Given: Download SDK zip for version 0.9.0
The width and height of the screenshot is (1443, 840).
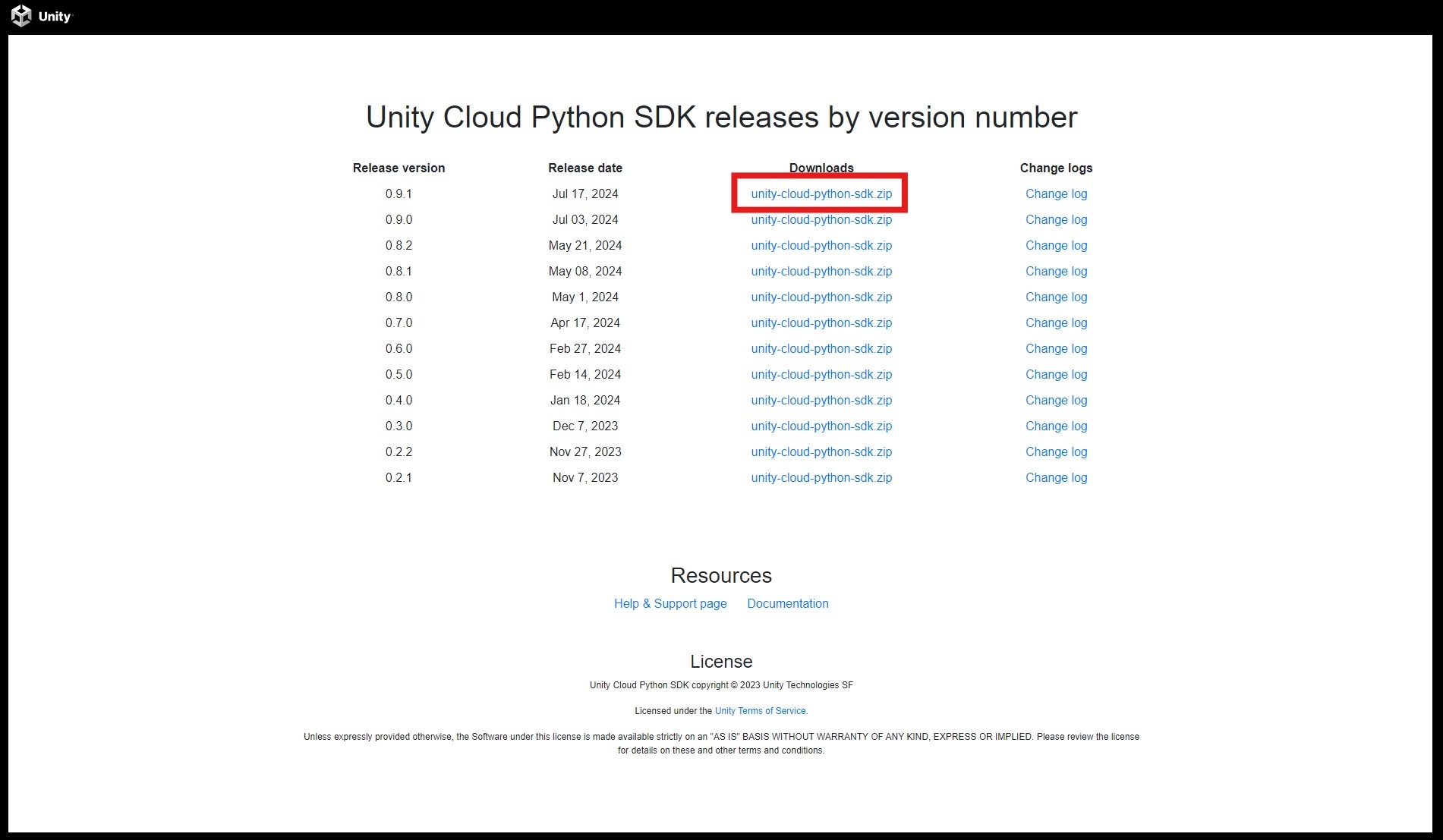Looking at the screenshot, I should click(821, 219).
